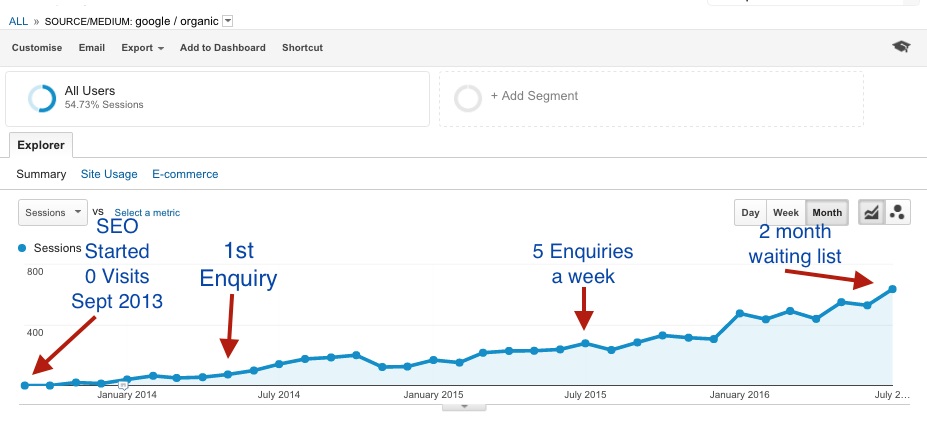The image size is (927, 425).
Task: Click the Select a metric link
Action: (147, 213)
